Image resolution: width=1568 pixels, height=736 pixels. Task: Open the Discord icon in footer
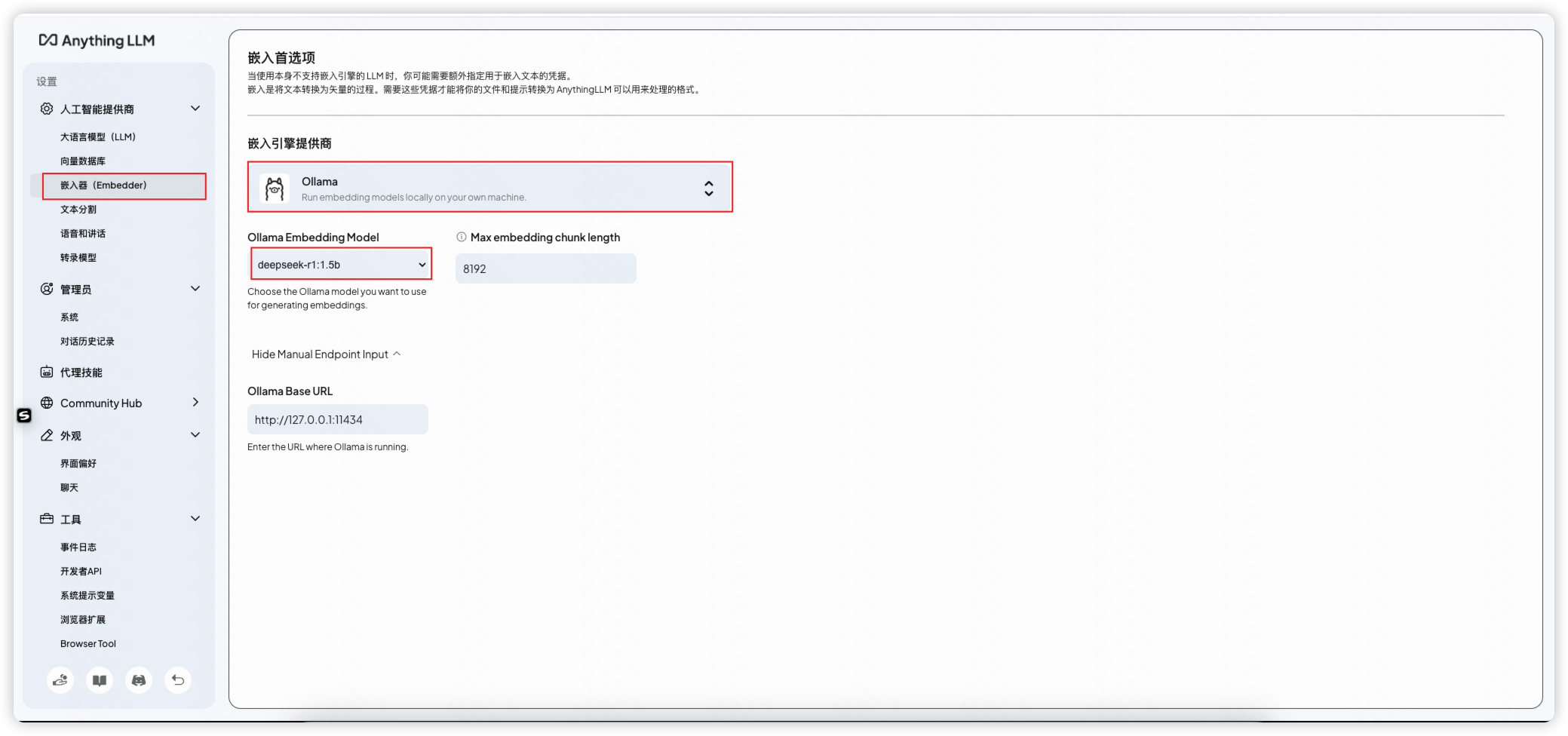pyautogui.click(x=139, y=680)
